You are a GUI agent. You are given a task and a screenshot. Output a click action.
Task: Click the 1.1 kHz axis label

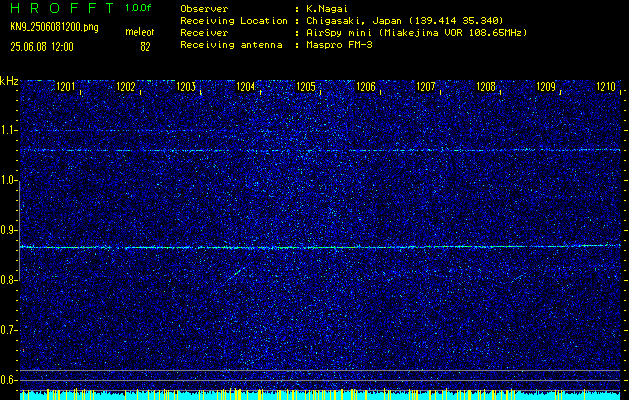click(8, 130)
